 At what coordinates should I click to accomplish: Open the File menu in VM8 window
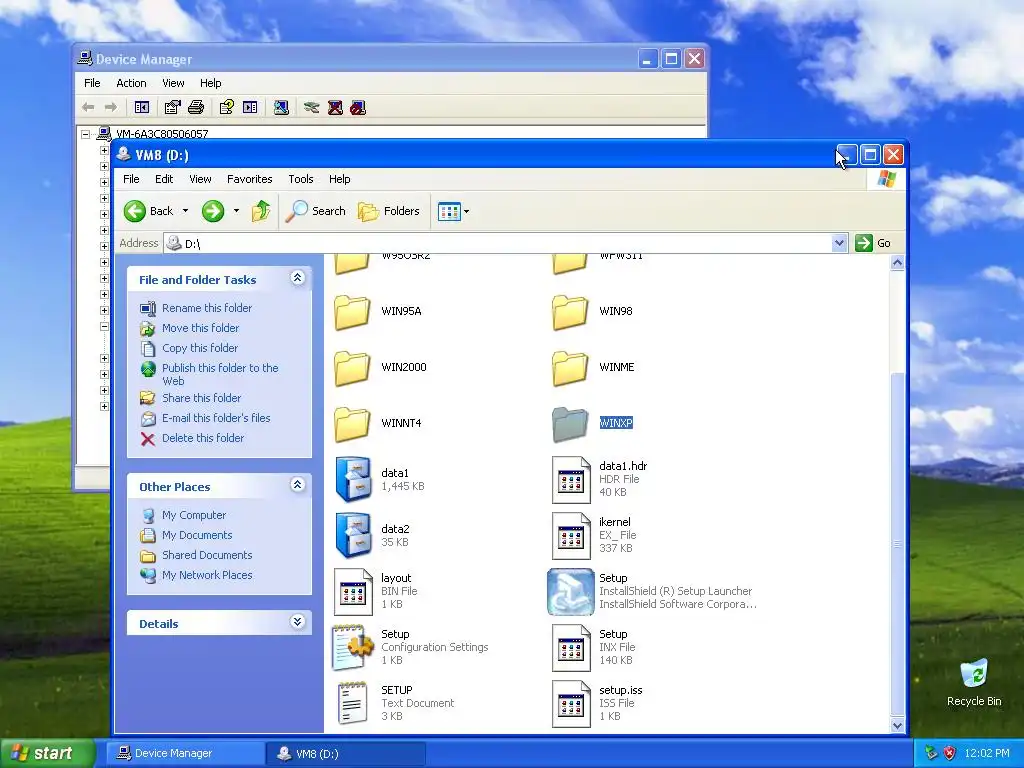131,179
